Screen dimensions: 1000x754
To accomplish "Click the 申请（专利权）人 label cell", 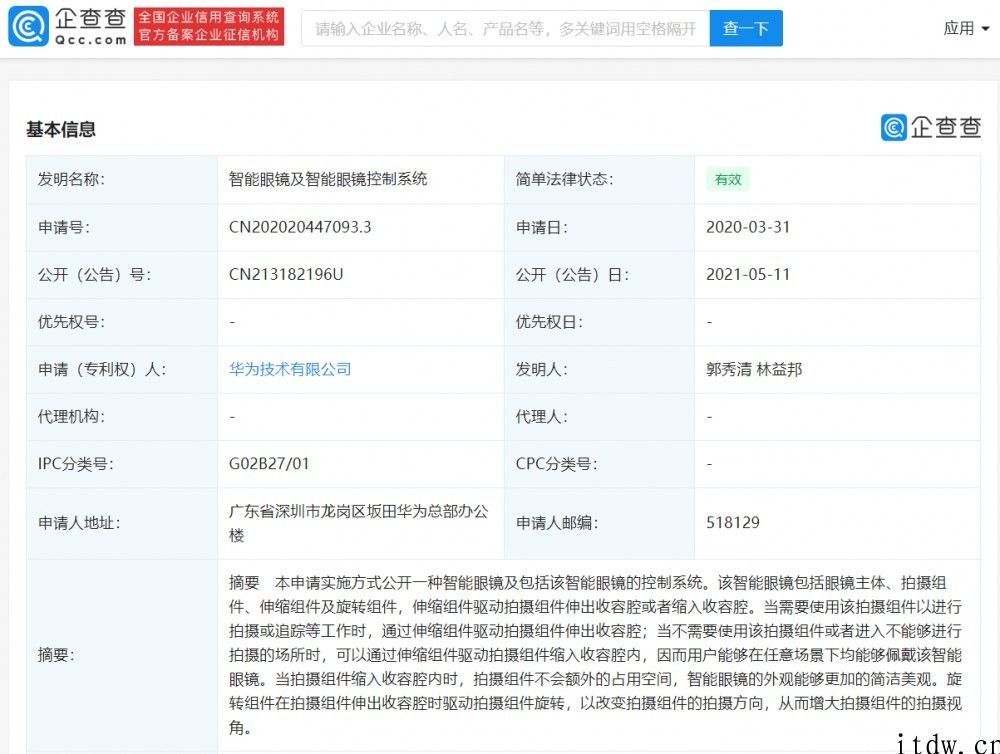I will click(x=121, y=369).
